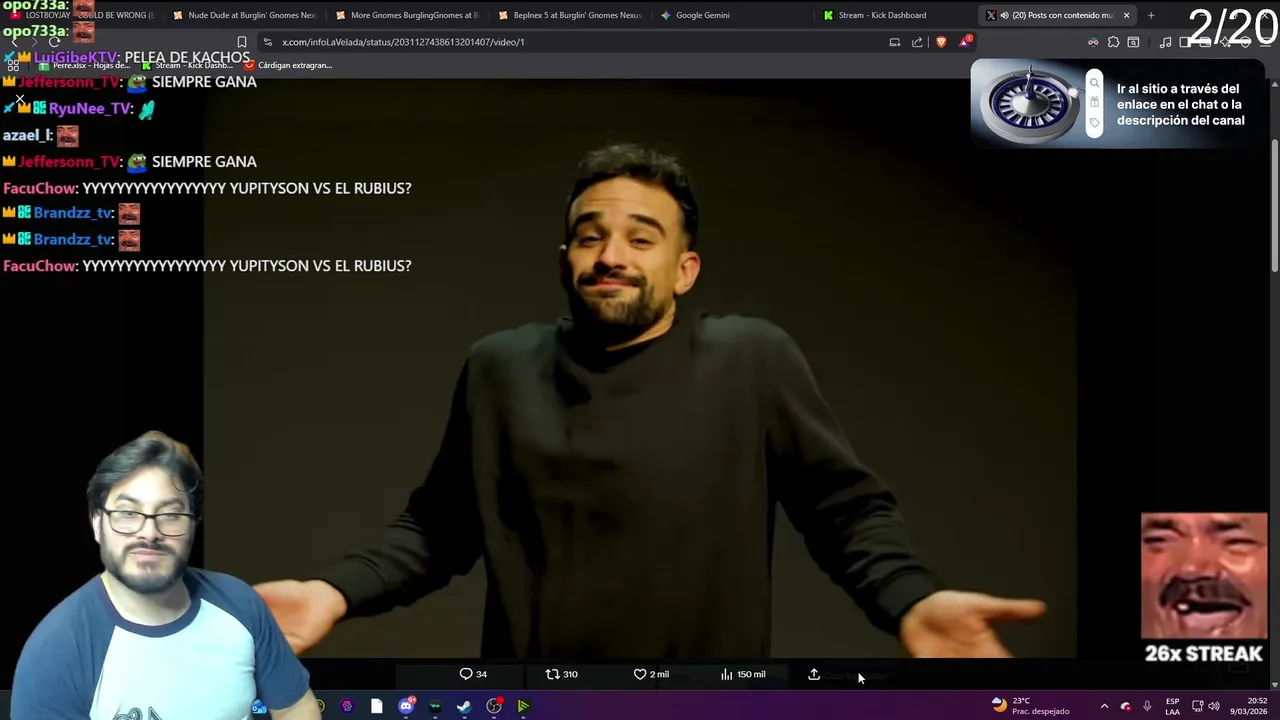Image resolution: width=1280 pixels, height=720 pixels.
Task: Like the post showing 2 mil
Action: pyautogui.click(x=651, y=674)
